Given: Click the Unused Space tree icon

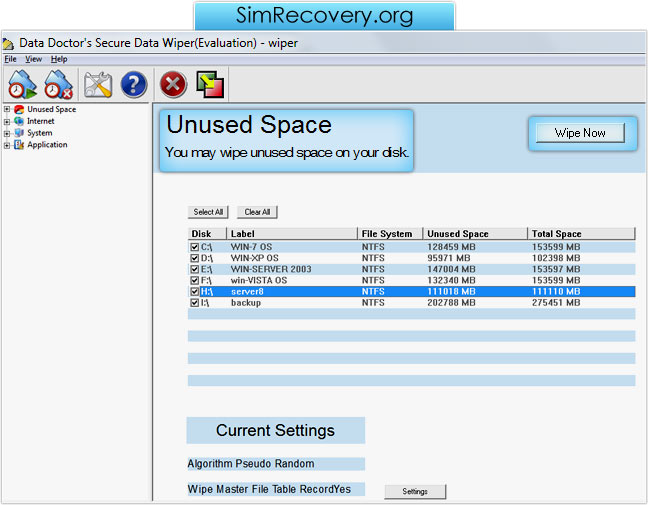Looking at the screenshot, I should click(19, 110).
